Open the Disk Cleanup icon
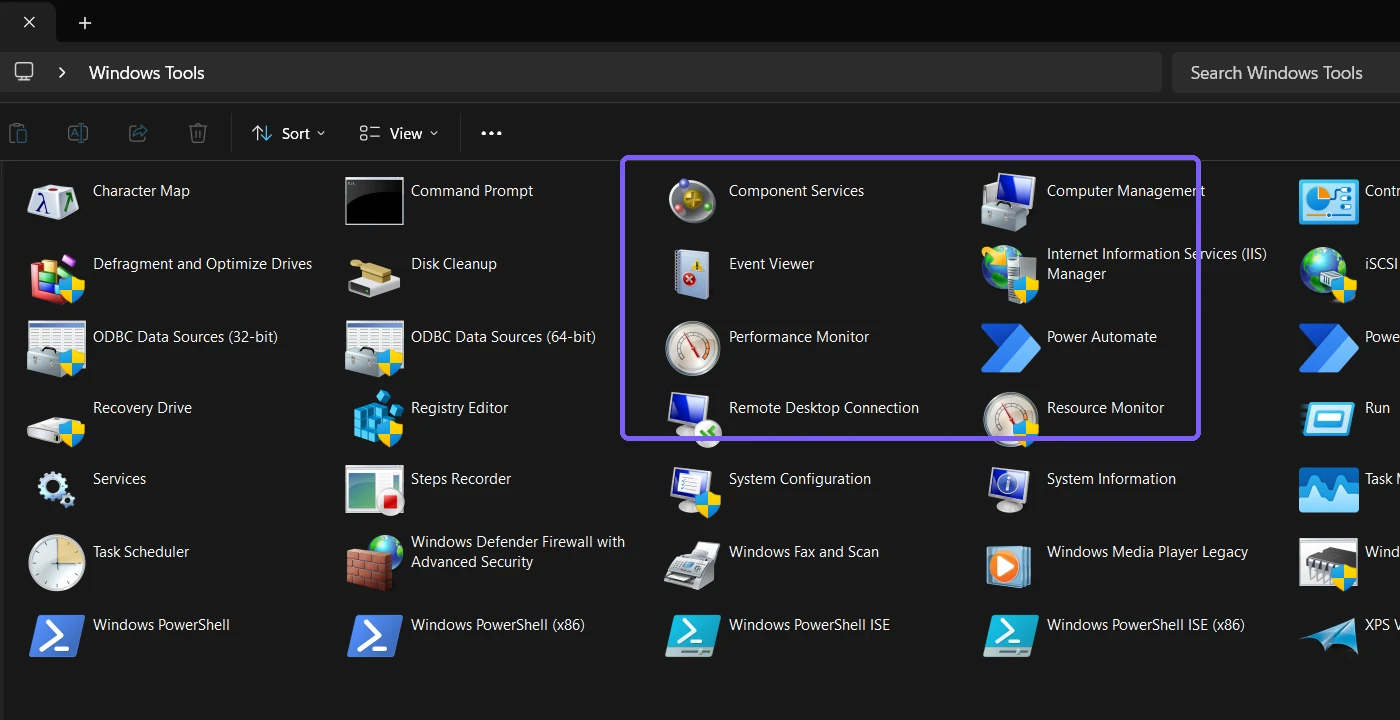Image resolution: width=1400 pixels, height=720 pixels. click(x=374, y=277)
